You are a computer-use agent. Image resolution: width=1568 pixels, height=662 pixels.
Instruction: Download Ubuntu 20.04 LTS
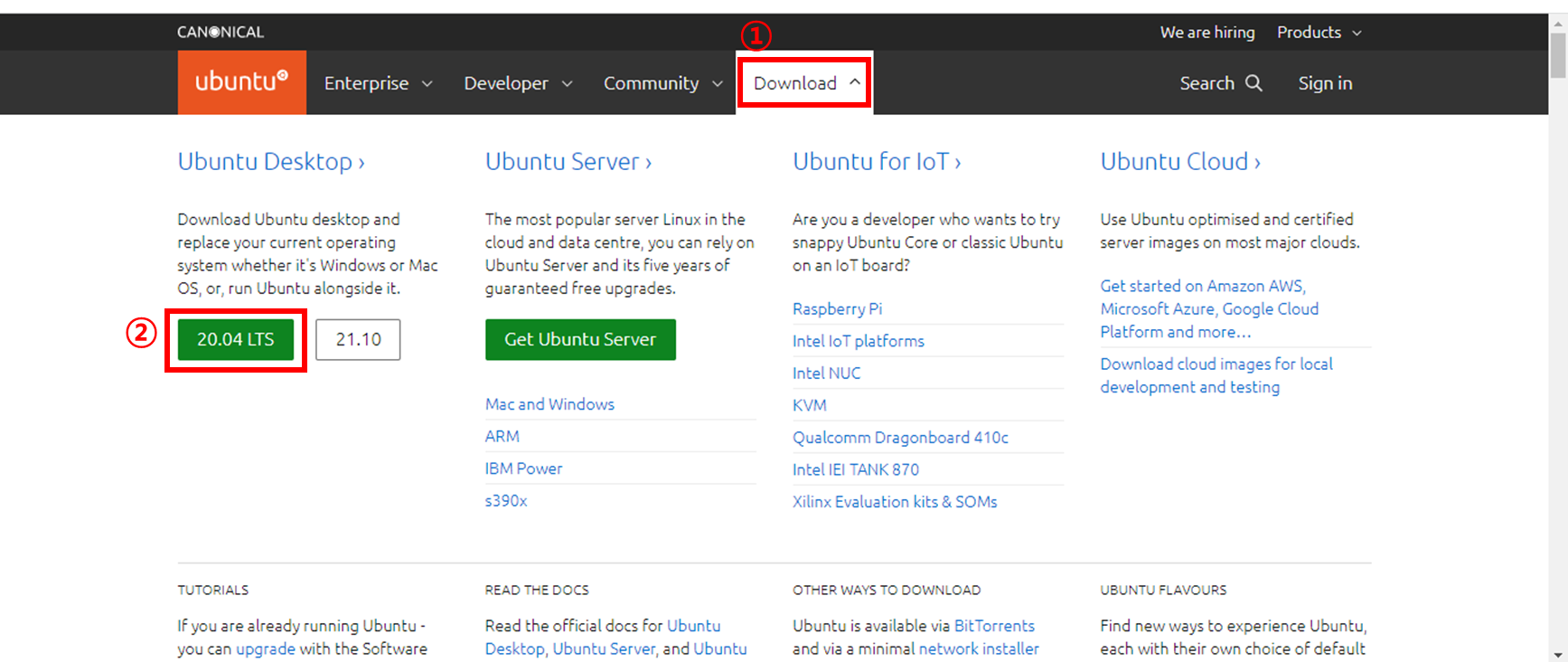[236, 339]
